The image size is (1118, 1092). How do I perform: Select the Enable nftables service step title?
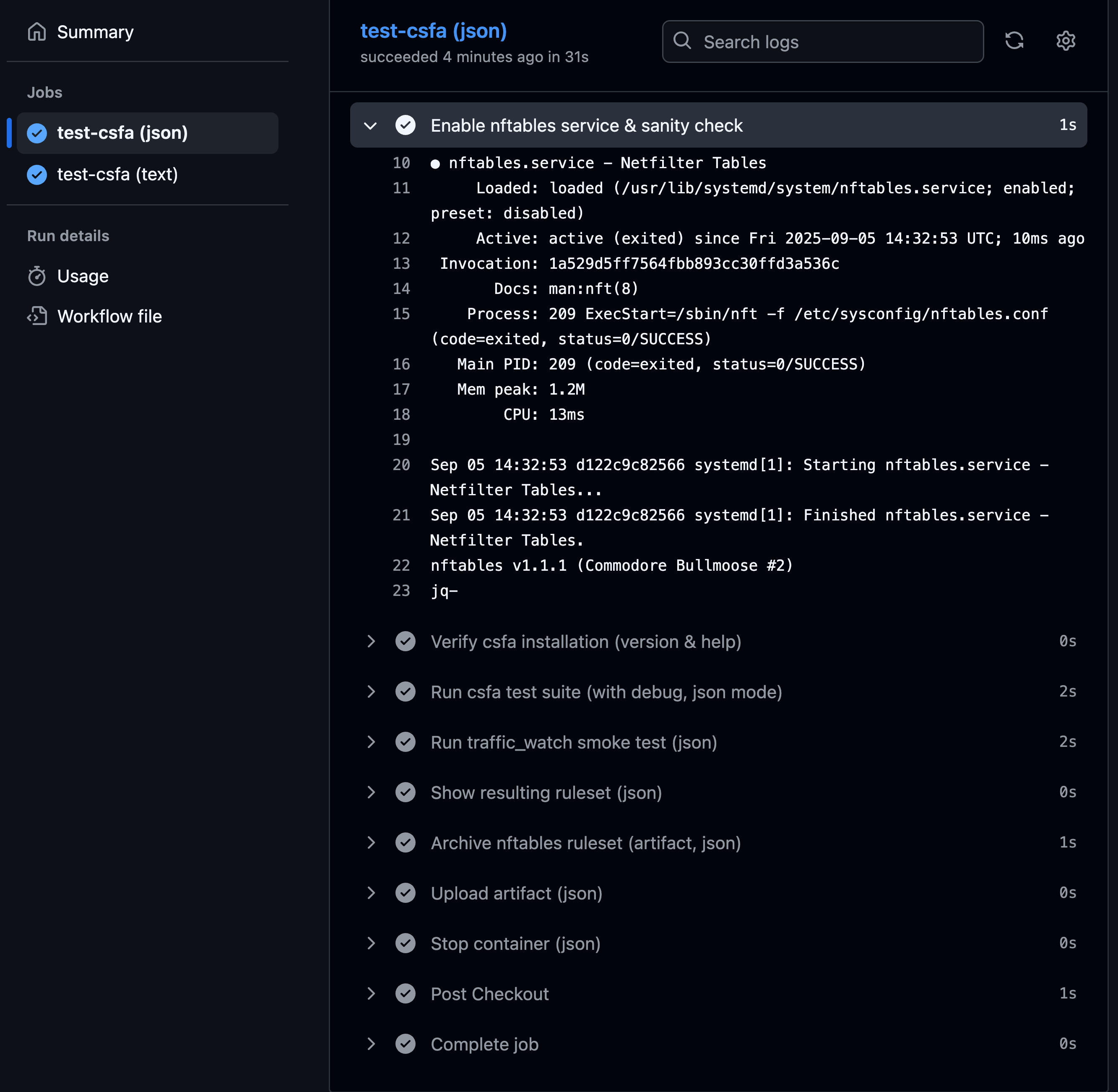[x=586, y=126]
